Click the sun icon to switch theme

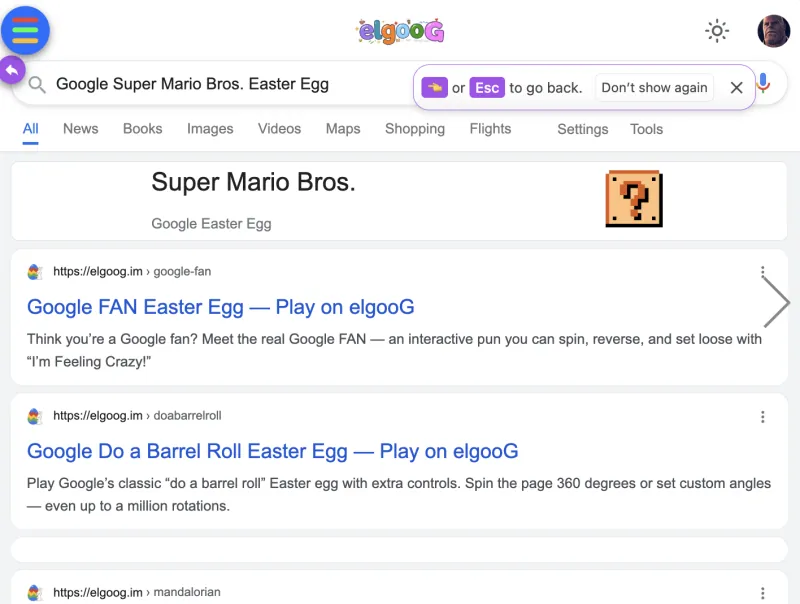pyautogui.click(x=717, y=31)
